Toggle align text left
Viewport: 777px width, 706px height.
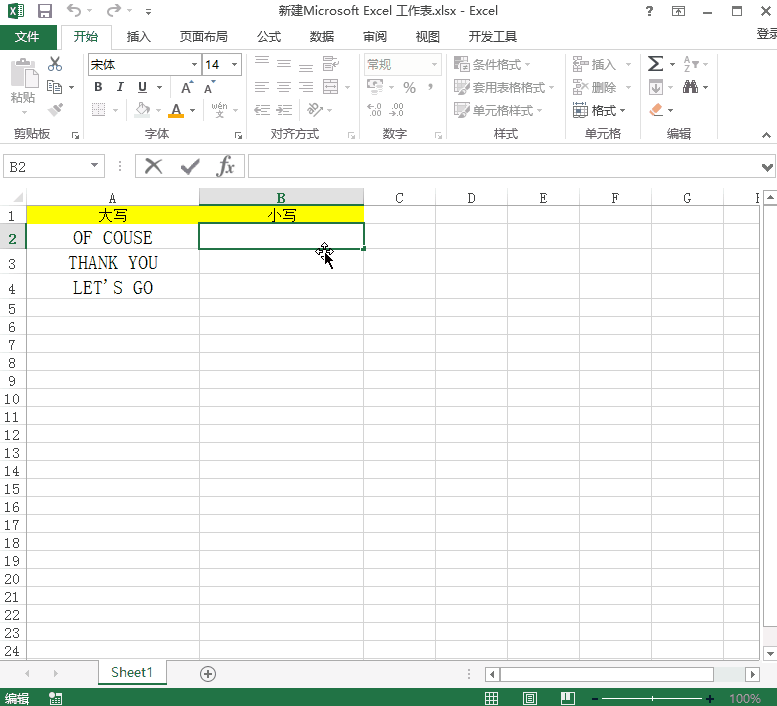[262, 87]
